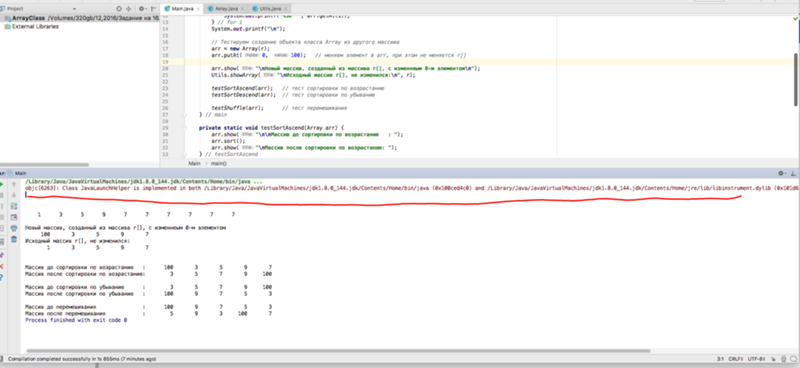Close the run tab with red X
The width and height of the screenshot is (800, 368).
click(2, 266)
